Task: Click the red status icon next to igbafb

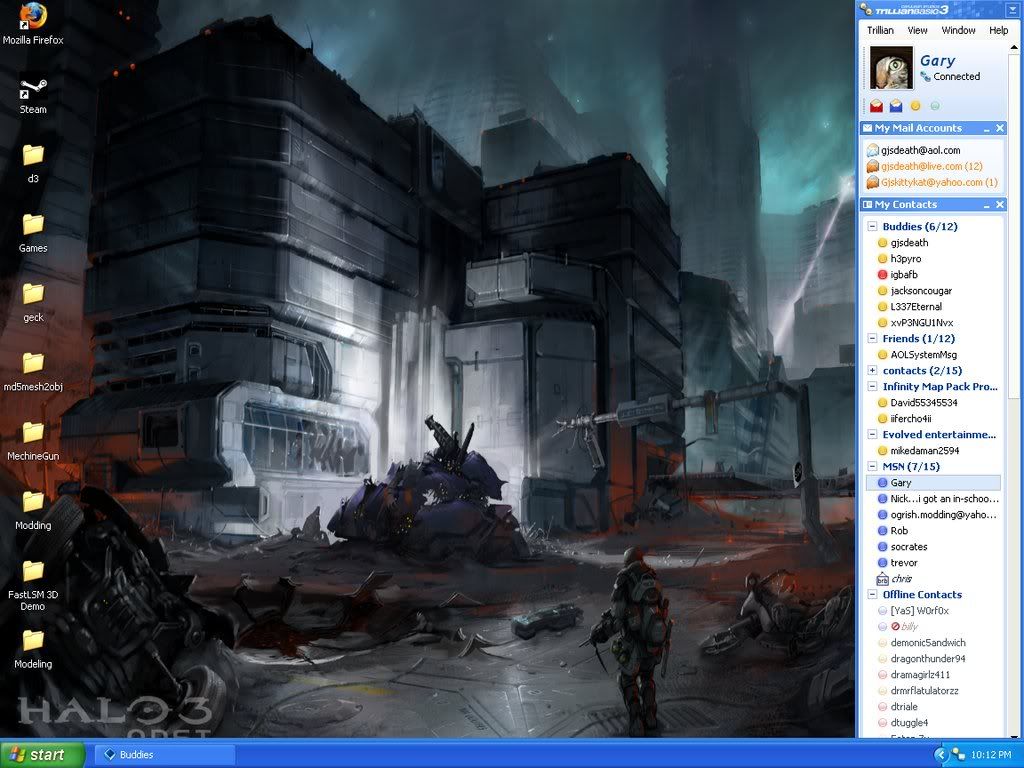Action: tap(882, 275)
